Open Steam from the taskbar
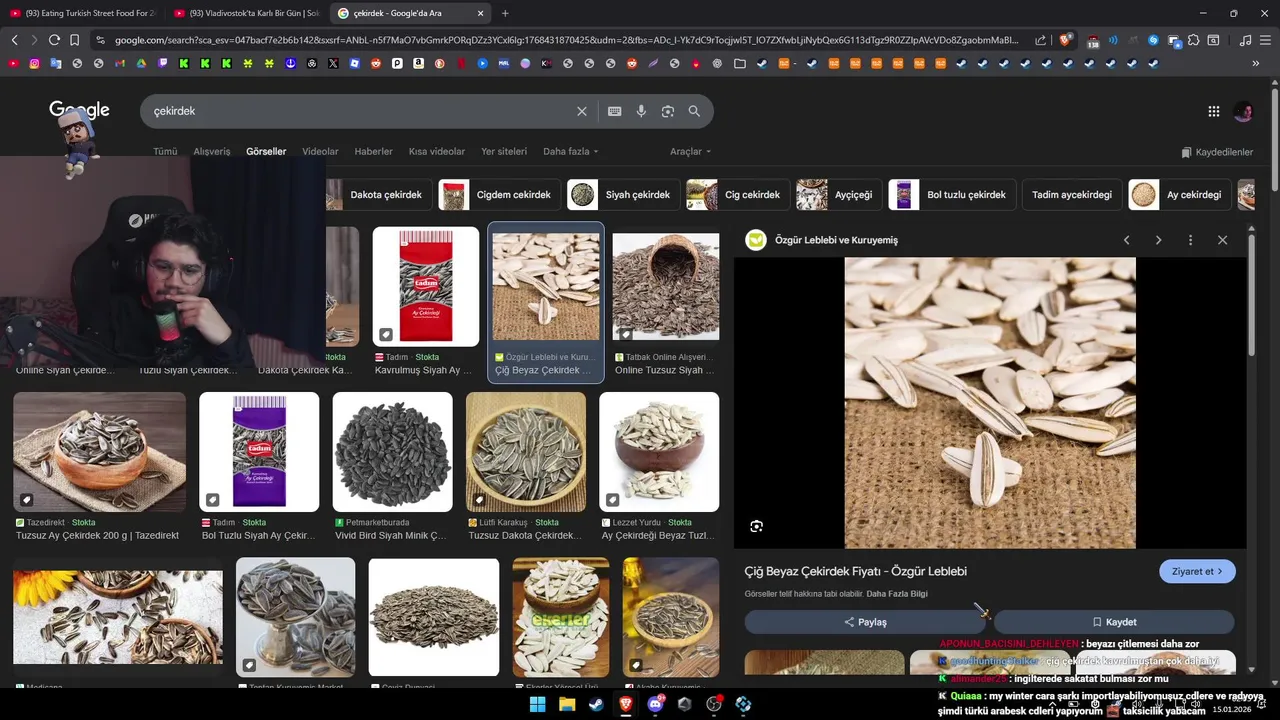 click(x=596, y=704)
